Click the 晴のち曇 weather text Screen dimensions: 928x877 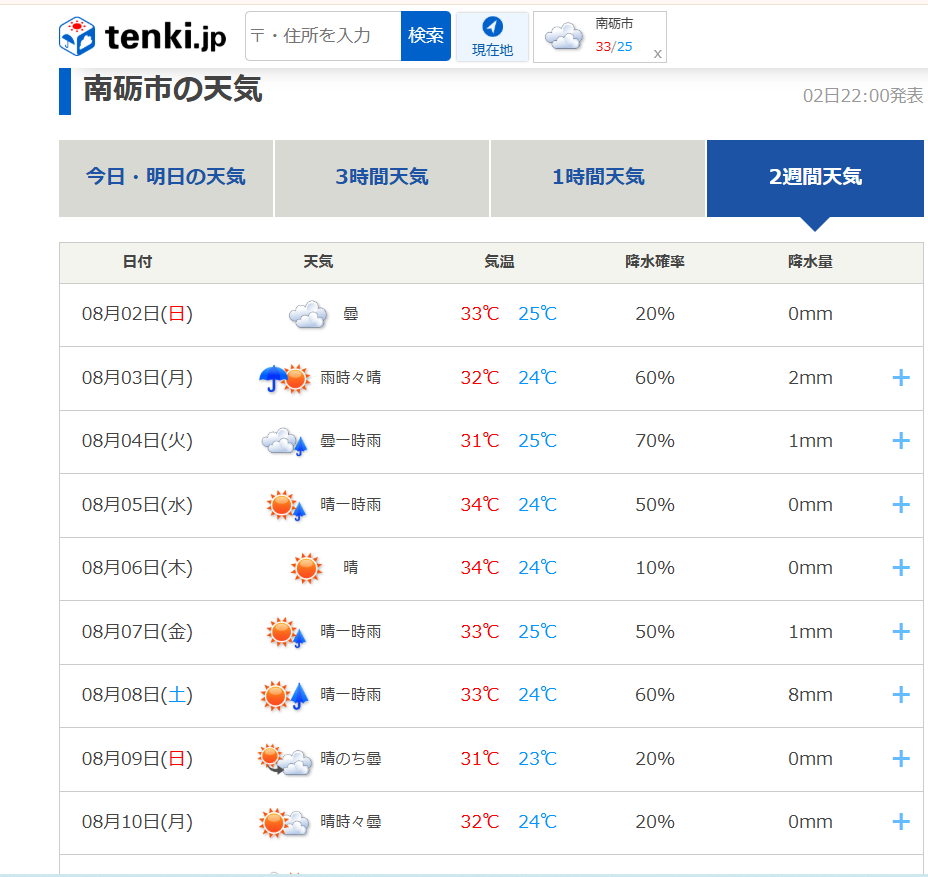[x=350, y=759]
